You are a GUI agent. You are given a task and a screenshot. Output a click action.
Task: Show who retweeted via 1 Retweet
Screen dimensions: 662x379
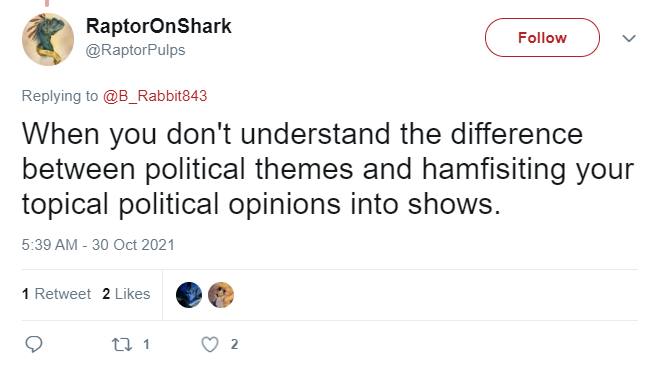click(56, 294)
